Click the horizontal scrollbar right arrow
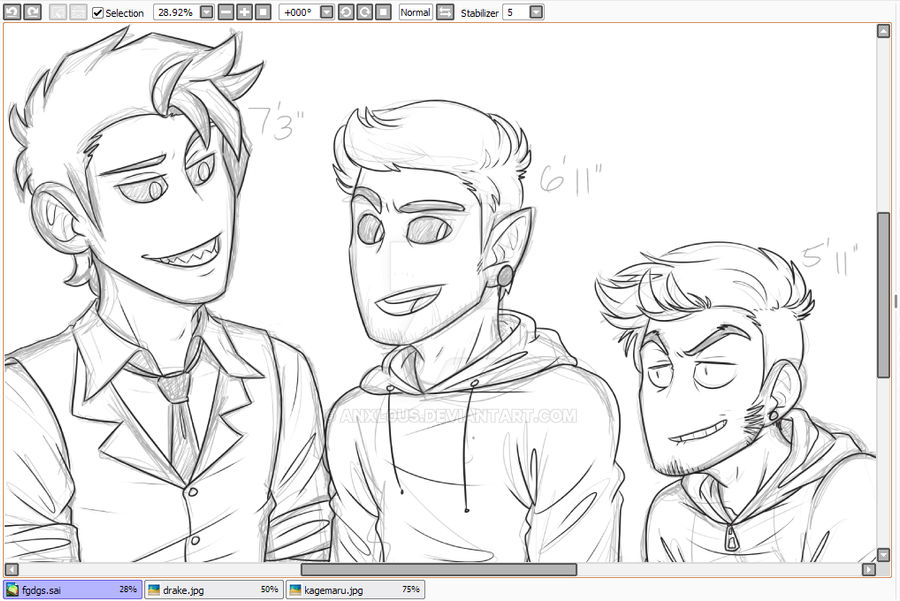The image size is (900, 601). click(x=869, y=569)
